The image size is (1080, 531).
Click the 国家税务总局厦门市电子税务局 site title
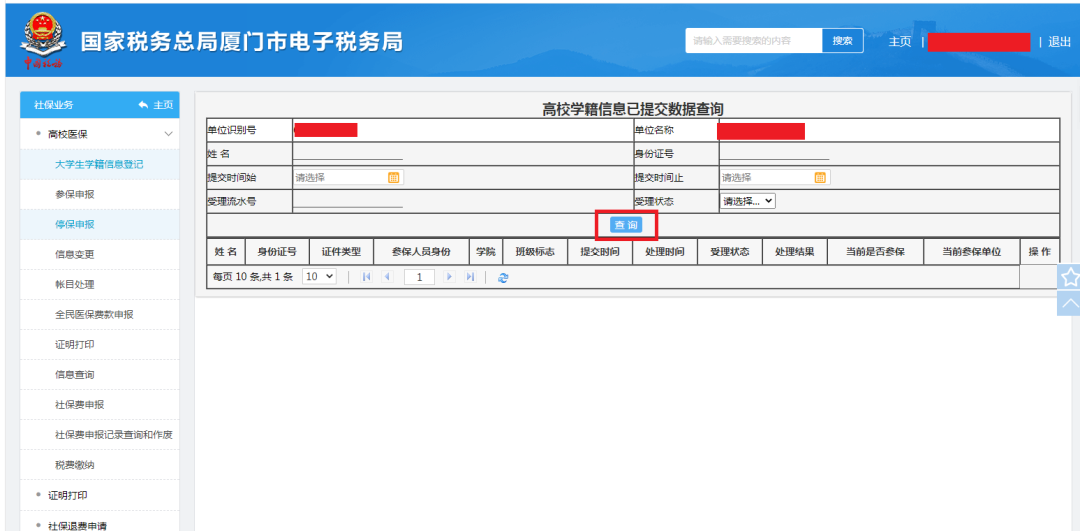[242, 42]
